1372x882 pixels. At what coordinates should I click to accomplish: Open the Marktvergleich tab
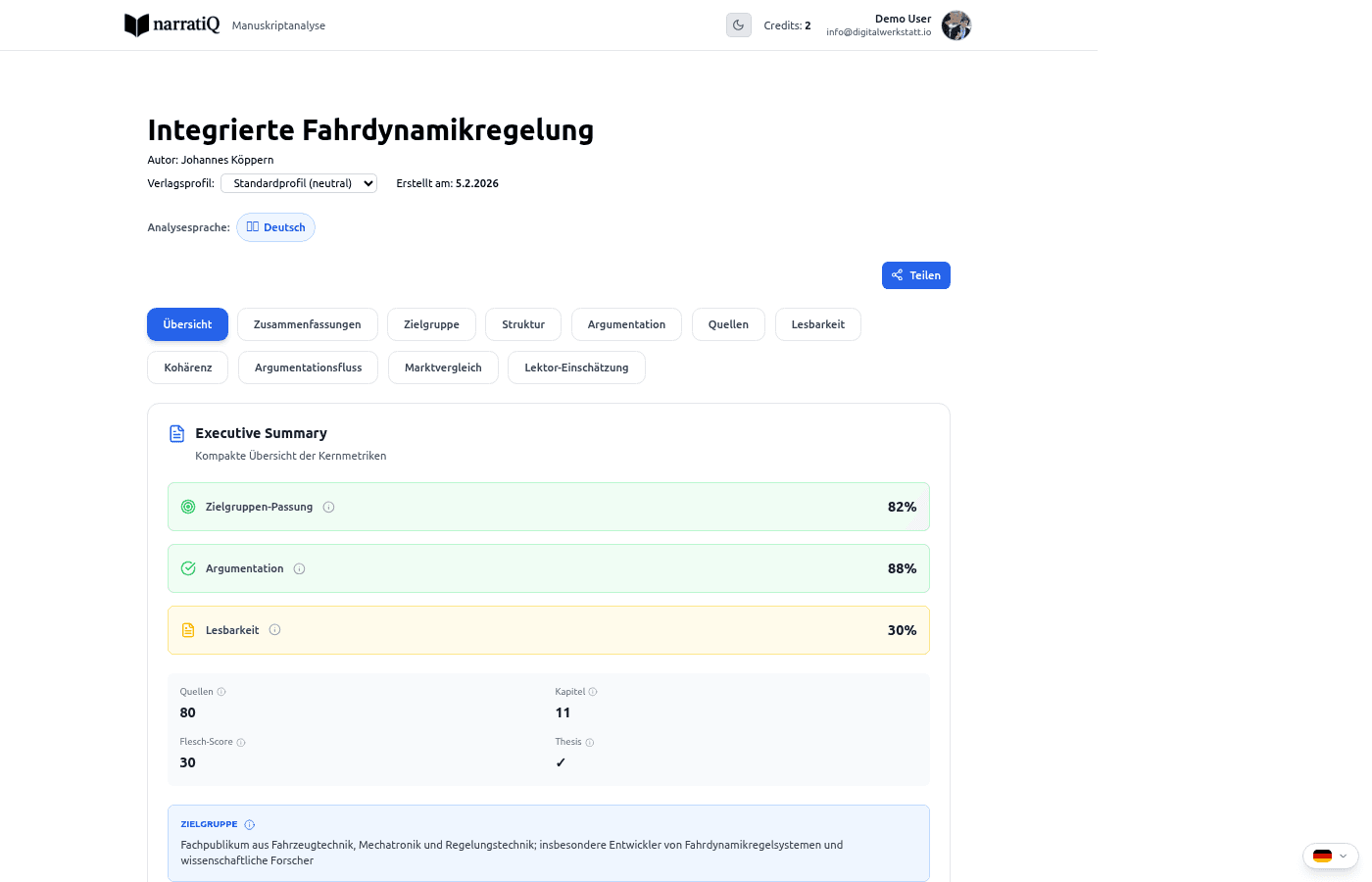pyautogui.click(x=443, y=367)
